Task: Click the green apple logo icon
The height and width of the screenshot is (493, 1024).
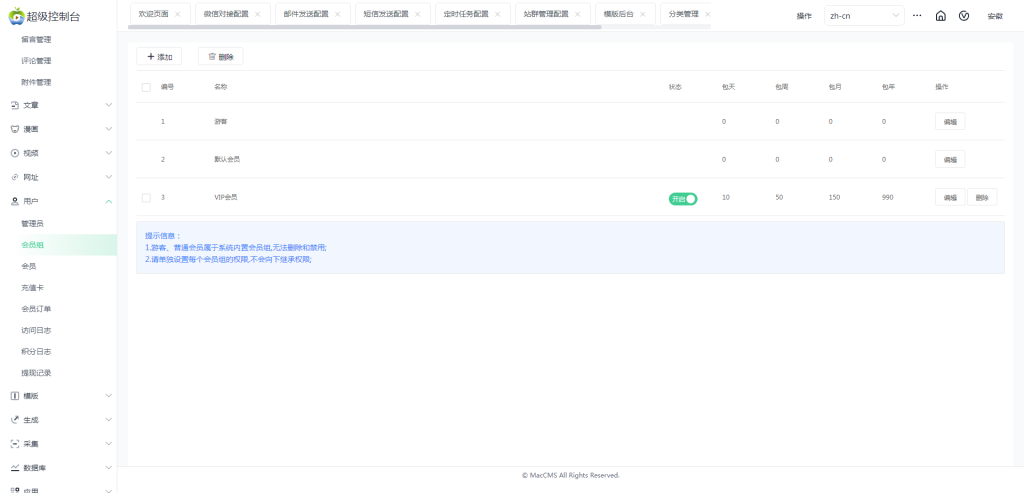Action: pyautogui.click(x=16, y=16)
